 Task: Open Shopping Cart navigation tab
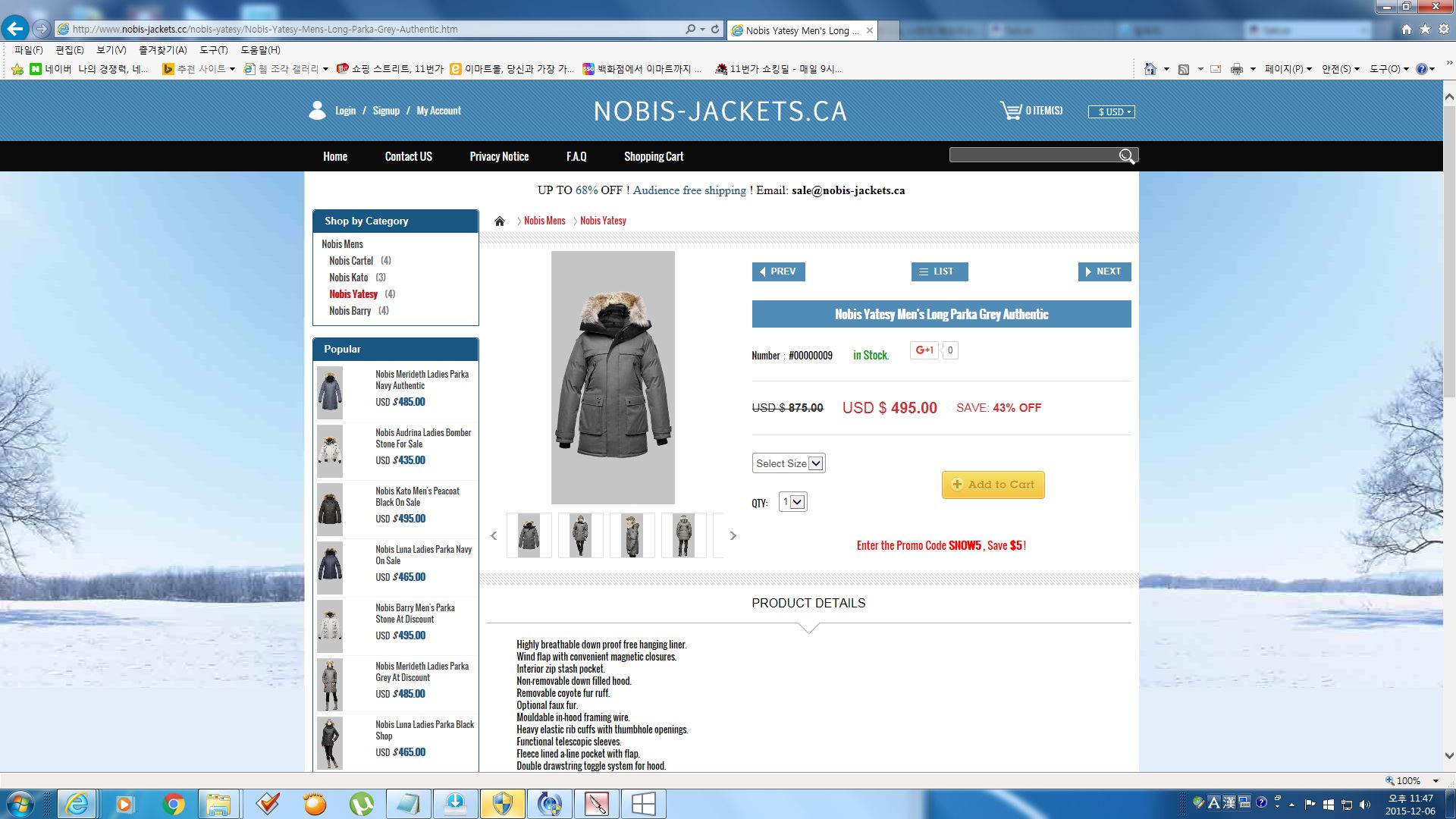[653, 156]
